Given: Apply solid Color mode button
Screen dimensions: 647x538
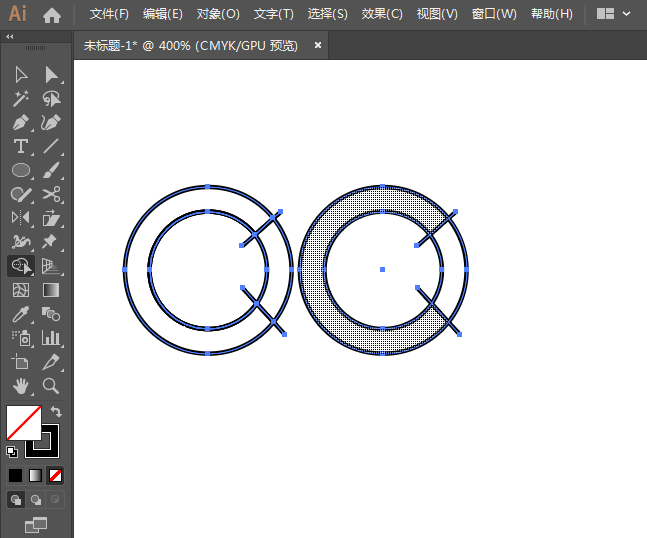Looking at the screenshot, I should coord(16,475).
